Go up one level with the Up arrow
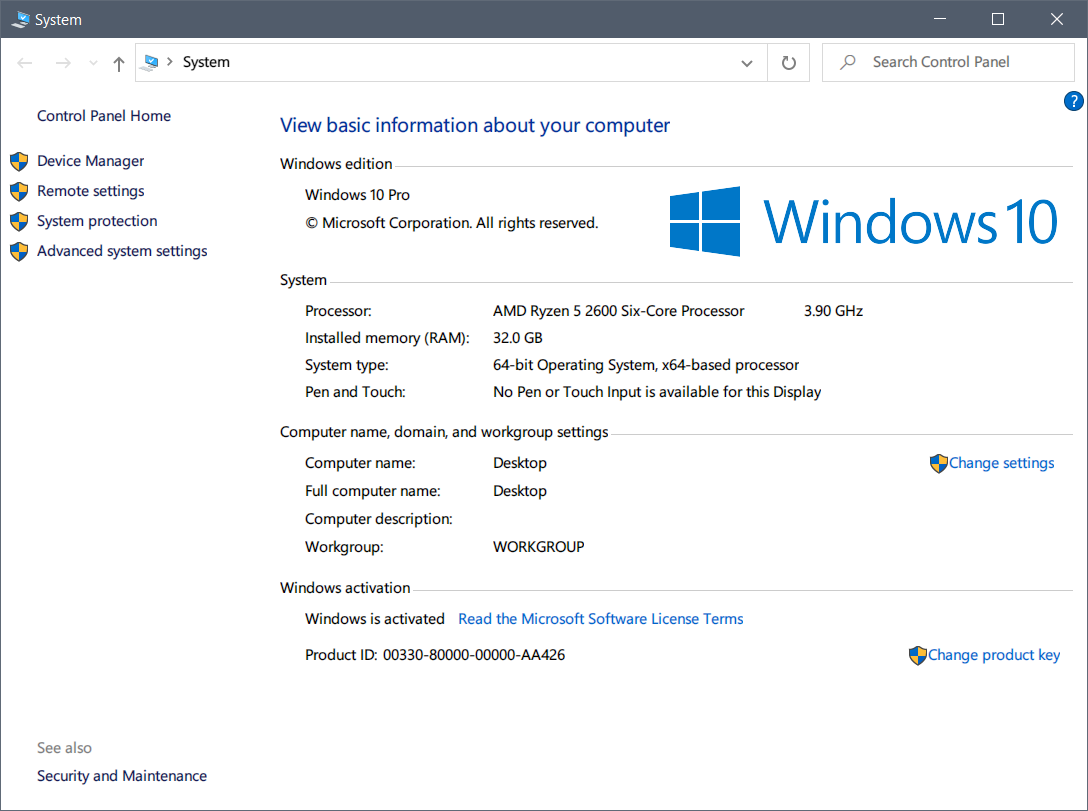Viewport: 1088px width, 811px height. [x=119, y=64]
